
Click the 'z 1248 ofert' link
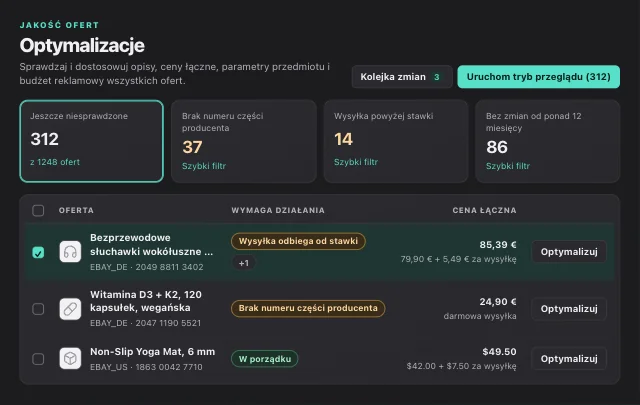[55, 162]
